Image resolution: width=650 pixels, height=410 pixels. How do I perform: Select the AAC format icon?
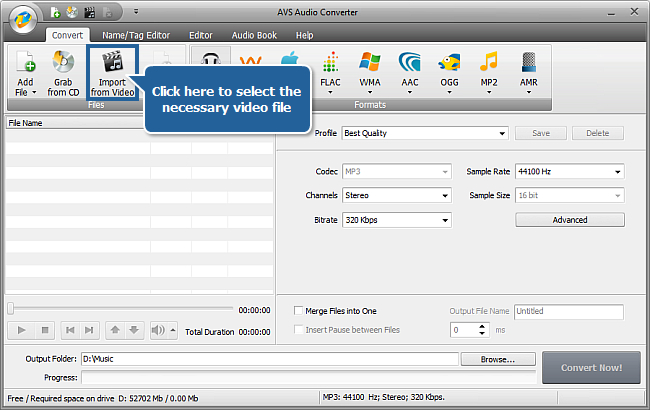point(410,62)
